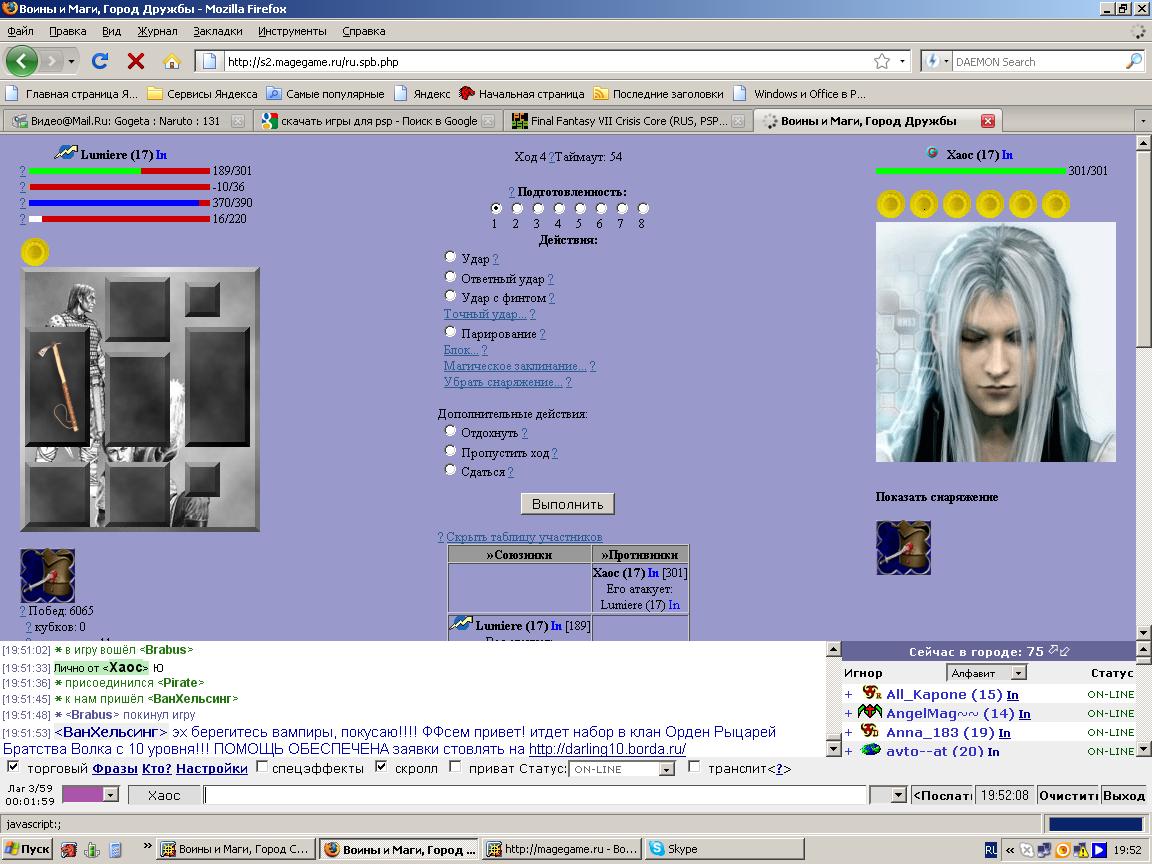Select readiness level 3 radio button
This screenshot has width=1152, height=864.
(538, 209)
